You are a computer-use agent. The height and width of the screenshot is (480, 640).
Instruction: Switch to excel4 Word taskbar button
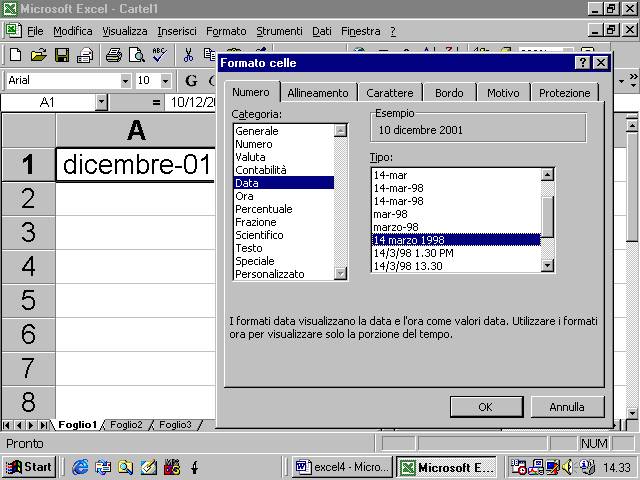coord(342,467)
